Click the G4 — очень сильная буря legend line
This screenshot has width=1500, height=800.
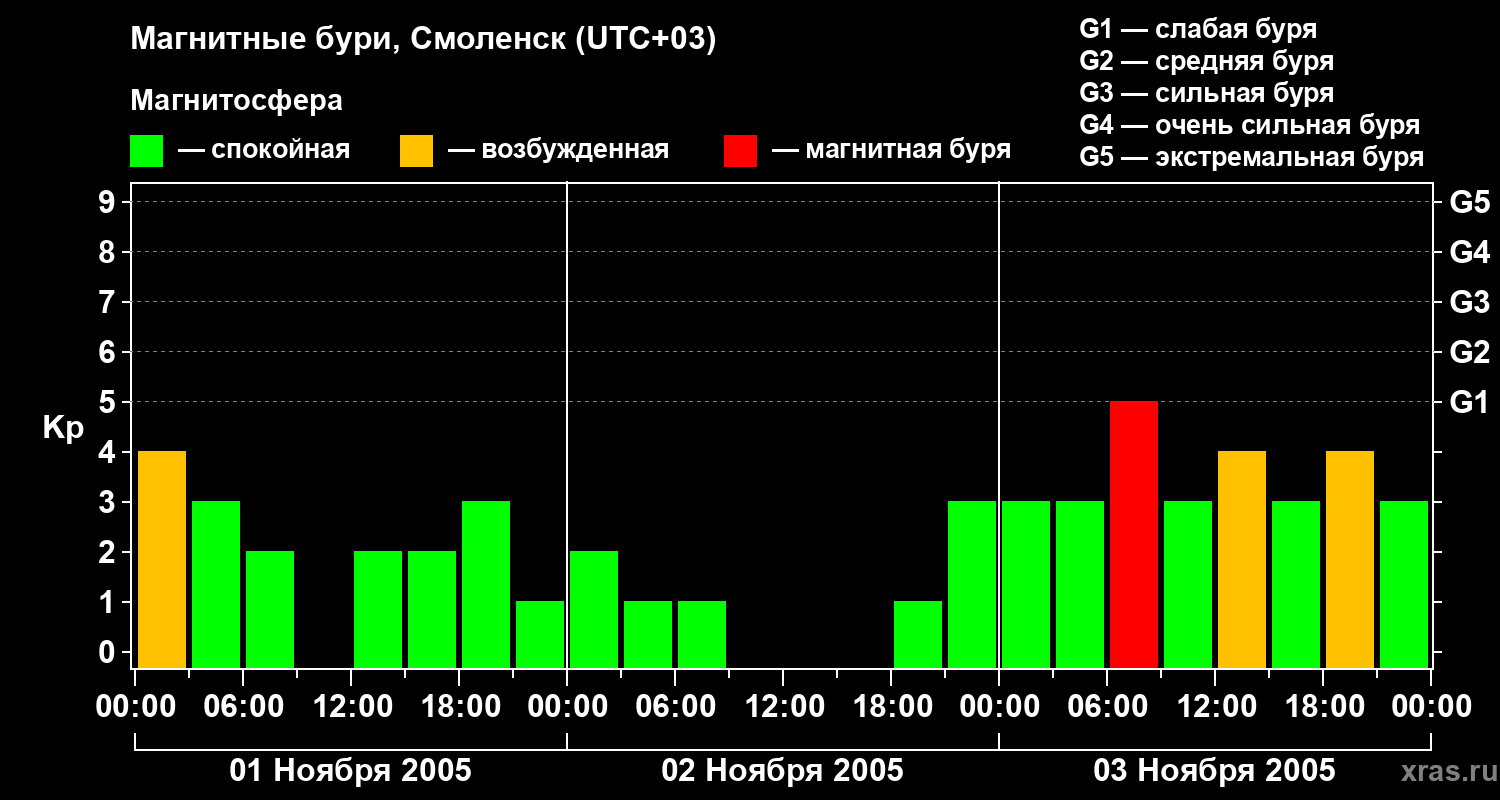click(x=1250, y=125)
